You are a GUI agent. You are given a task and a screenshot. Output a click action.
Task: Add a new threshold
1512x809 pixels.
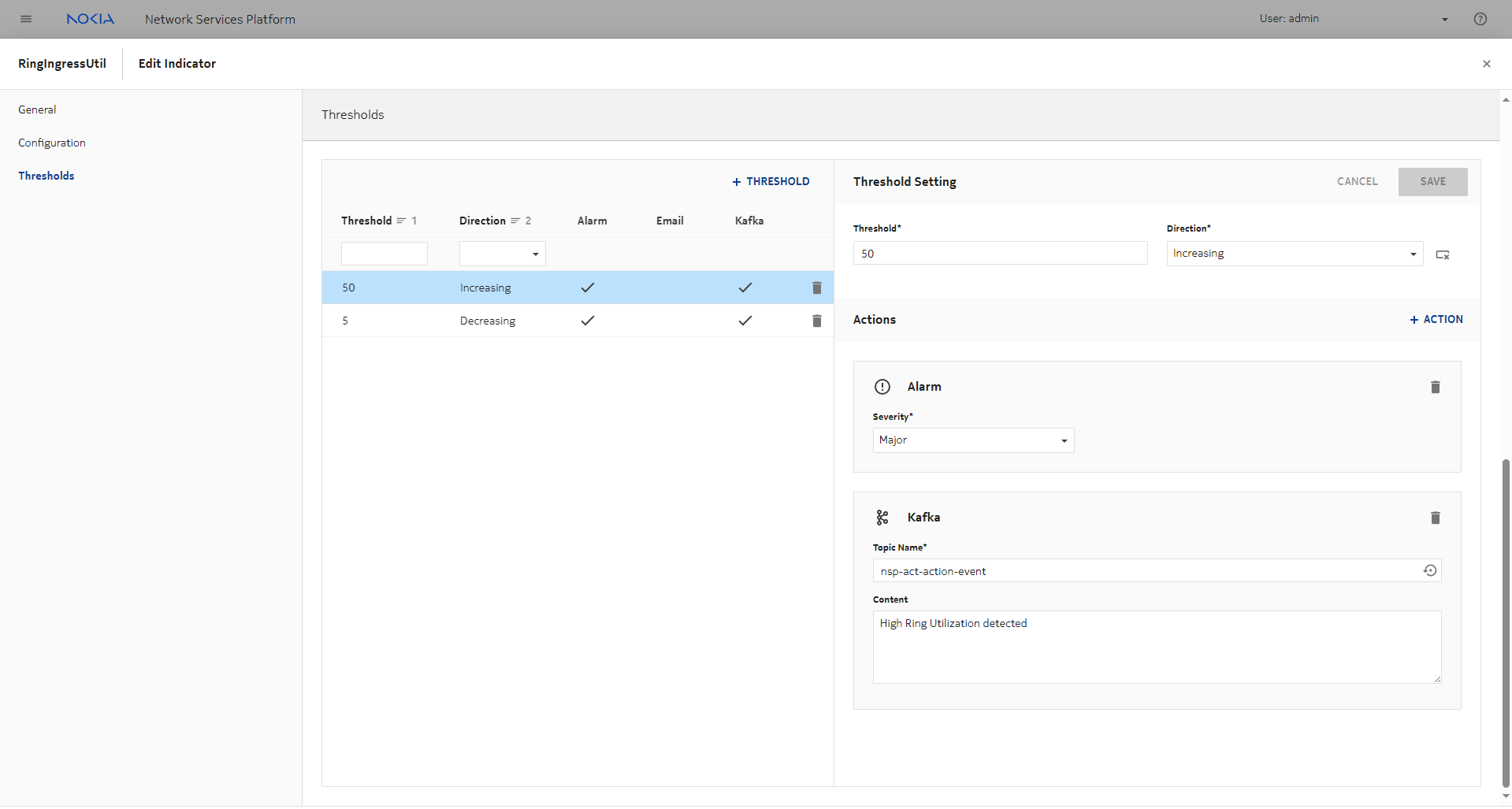click(x=771, y=181)
